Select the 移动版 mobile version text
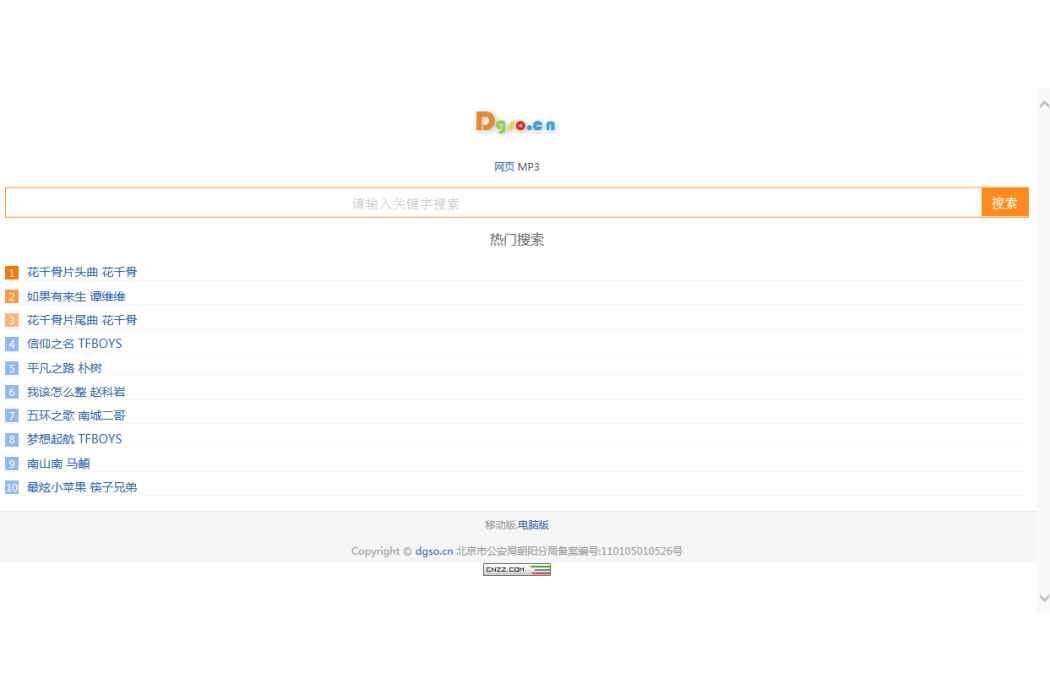Screen dimensions: 1050x700 [500, 524]
